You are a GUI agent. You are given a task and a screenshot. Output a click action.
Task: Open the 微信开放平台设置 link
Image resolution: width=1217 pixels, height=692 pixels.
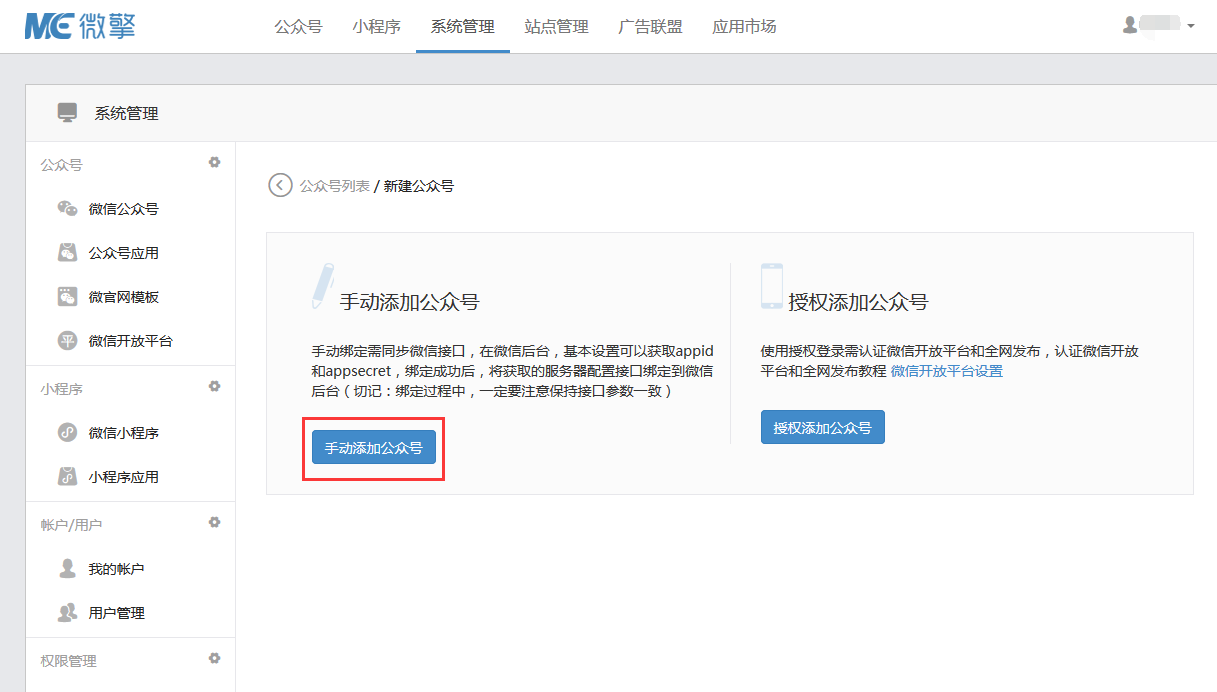pyautogui.click(x=946, y=371)
